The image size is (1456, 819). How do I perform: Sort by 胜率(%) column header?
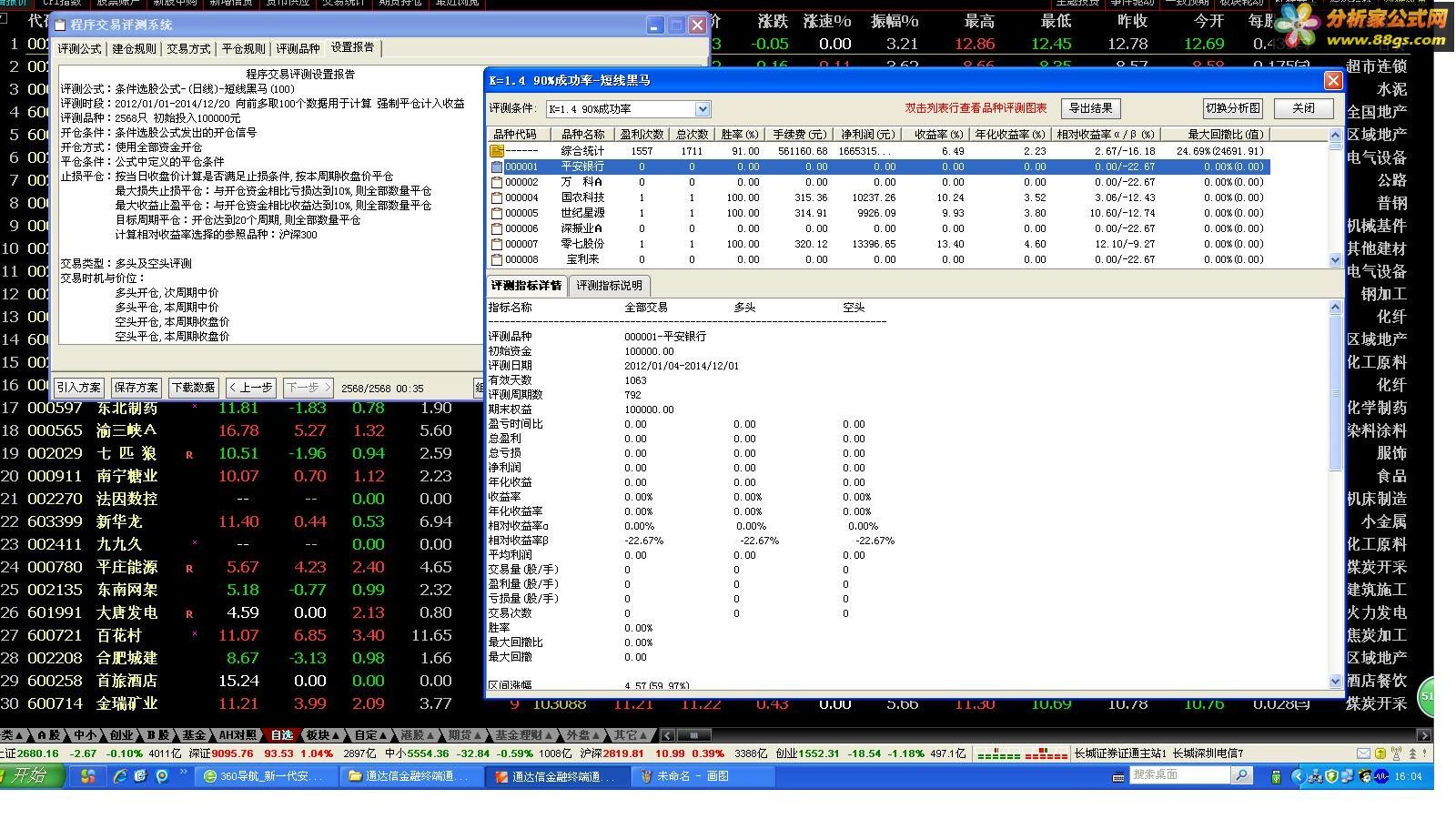click(x=739, y=135)
